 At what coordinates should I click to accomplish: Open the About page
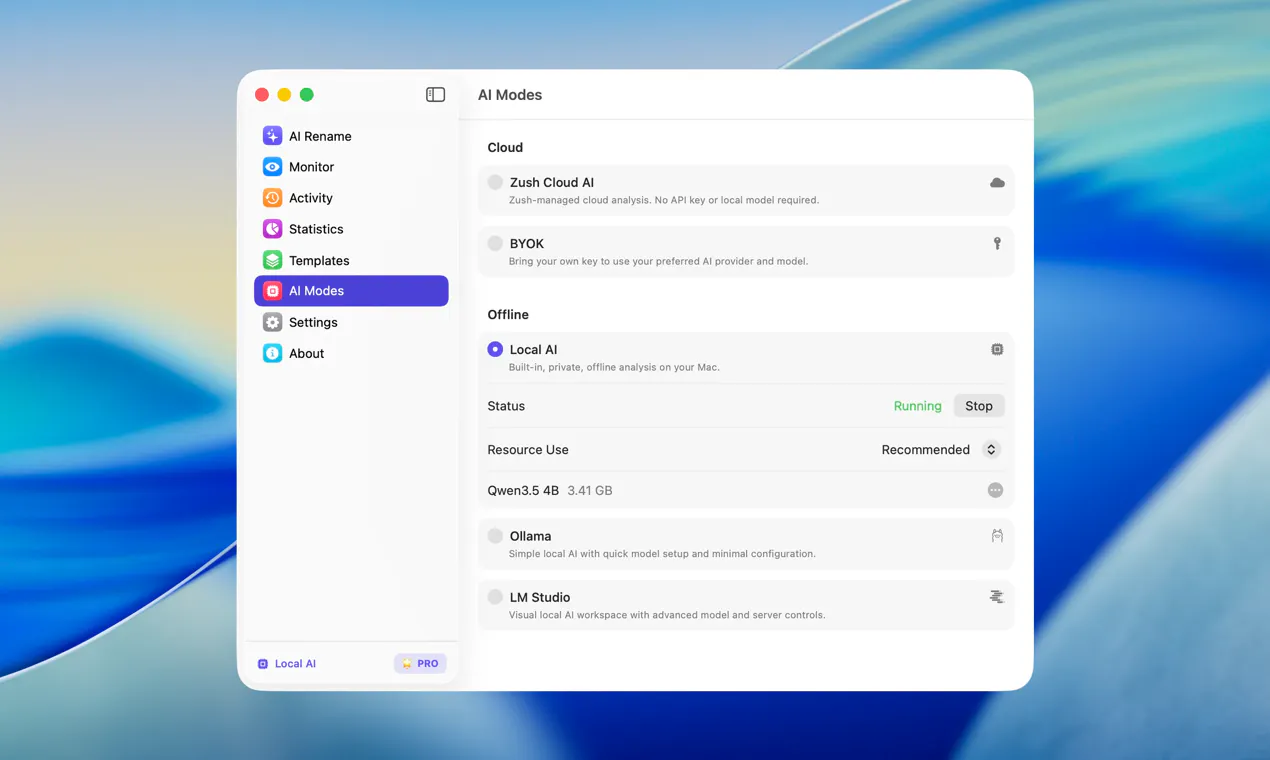pyautogui.click(x=351, y=353)
